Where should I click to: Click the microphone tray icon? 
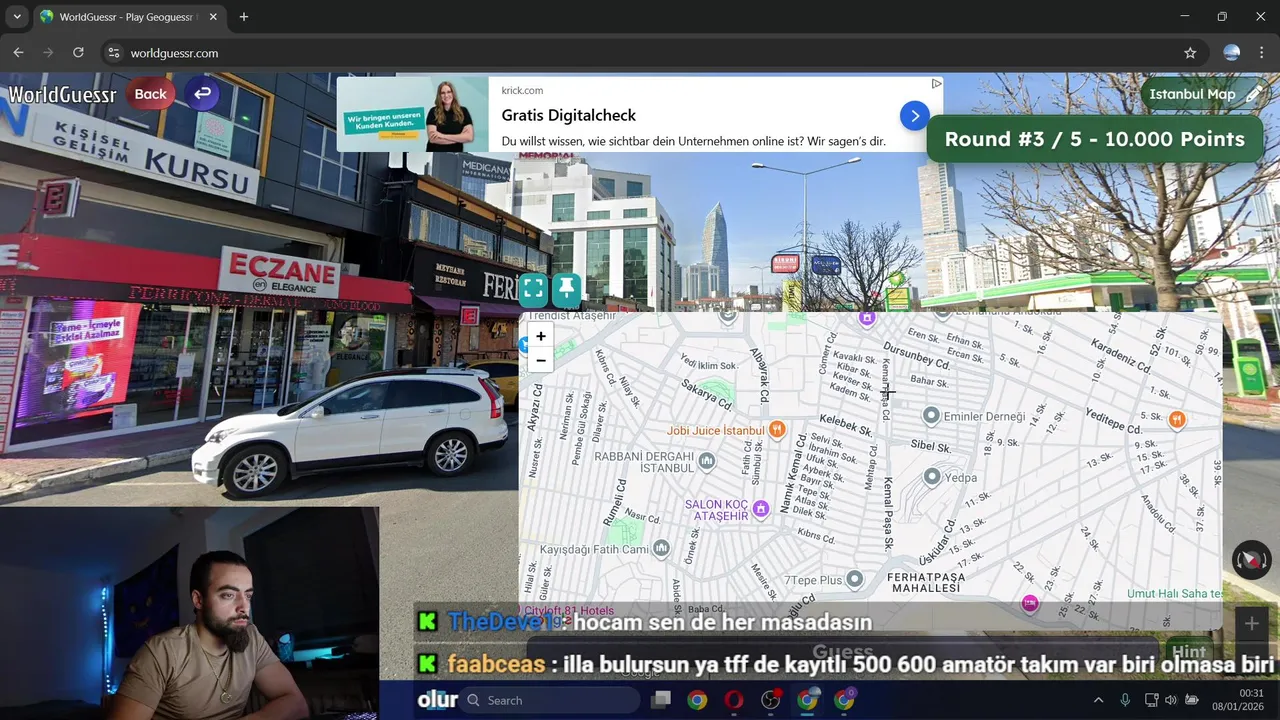pyautogui.click(x=1125, y=700)
